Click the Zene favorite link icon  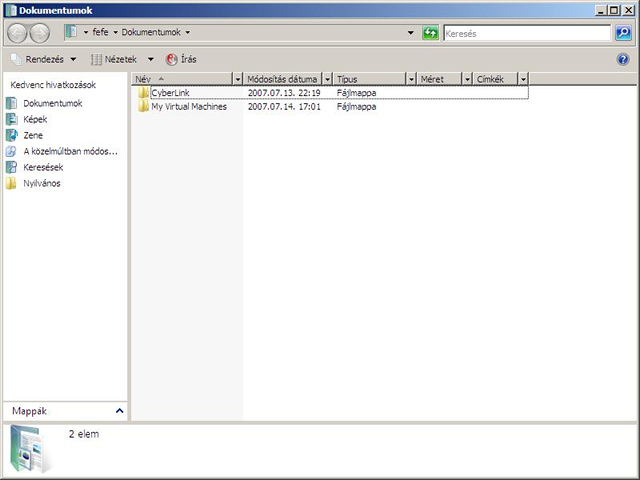click(x=11, y=135)
